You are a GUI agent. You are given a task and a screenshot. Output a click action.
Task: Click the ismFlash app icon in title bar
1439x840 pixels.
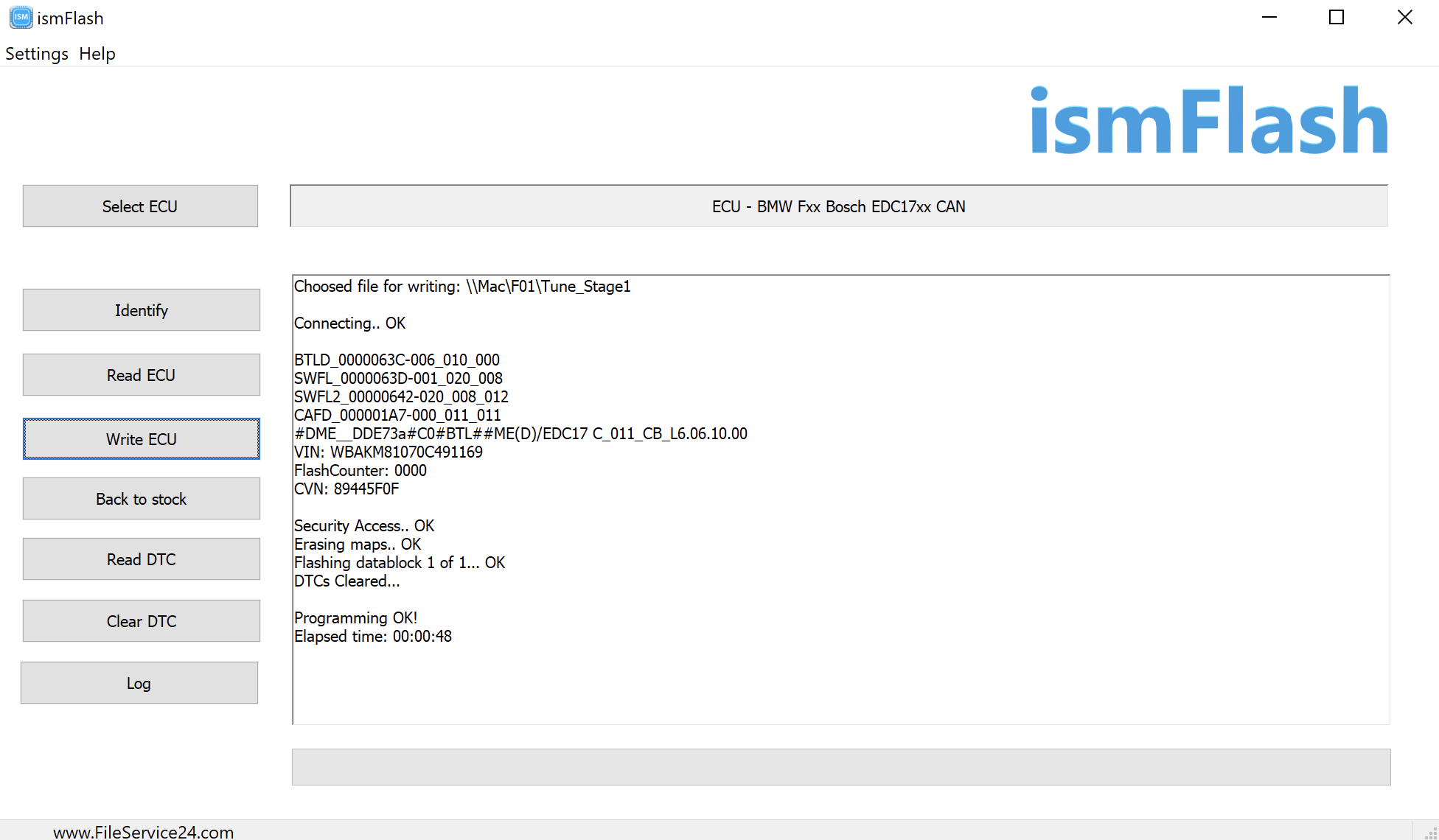[21, 17]
